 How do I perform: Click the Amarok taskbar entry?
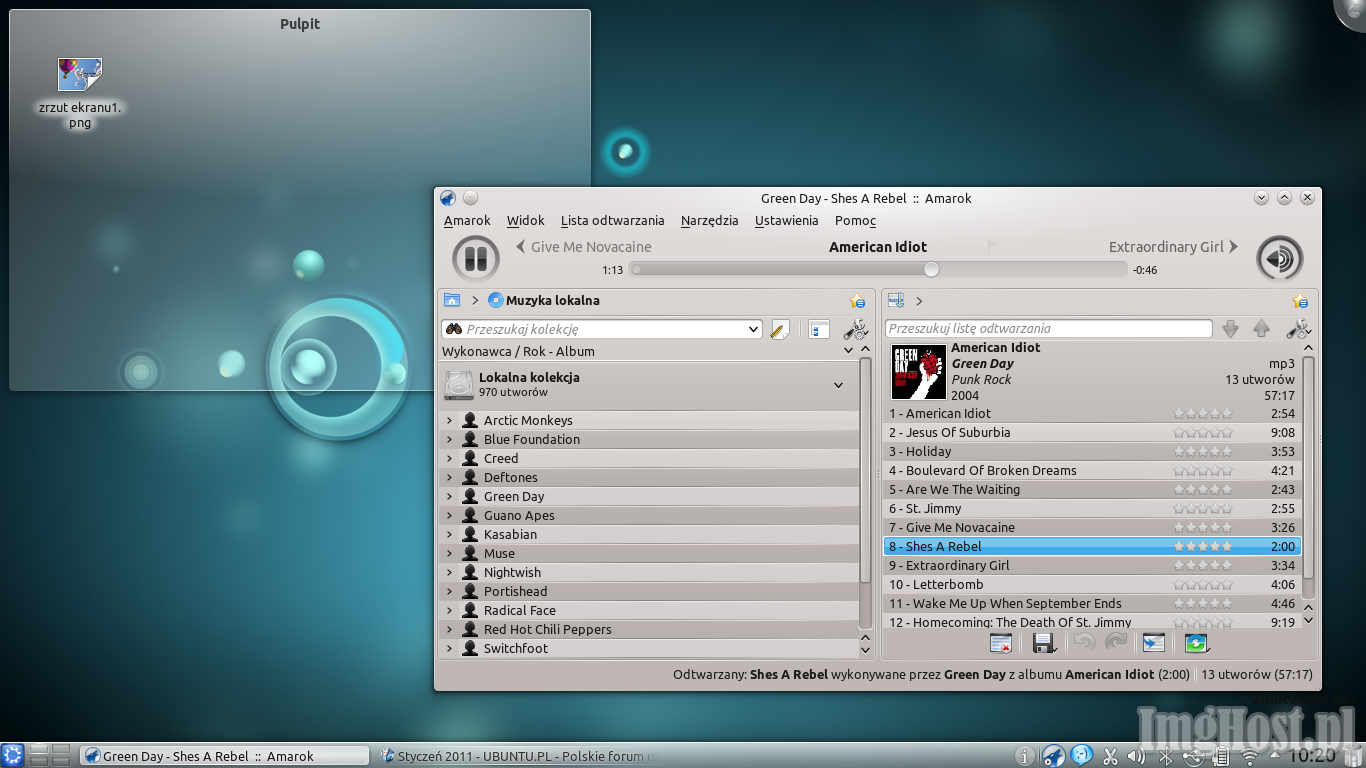[x=225, y=756]
